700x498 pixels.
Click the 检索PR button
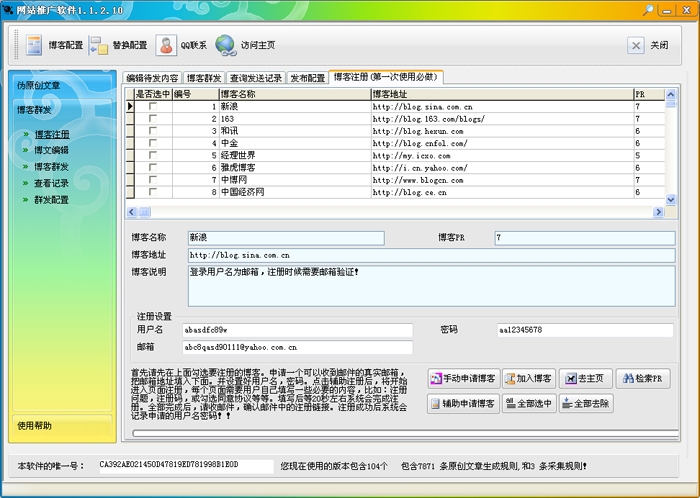(644, 378)
